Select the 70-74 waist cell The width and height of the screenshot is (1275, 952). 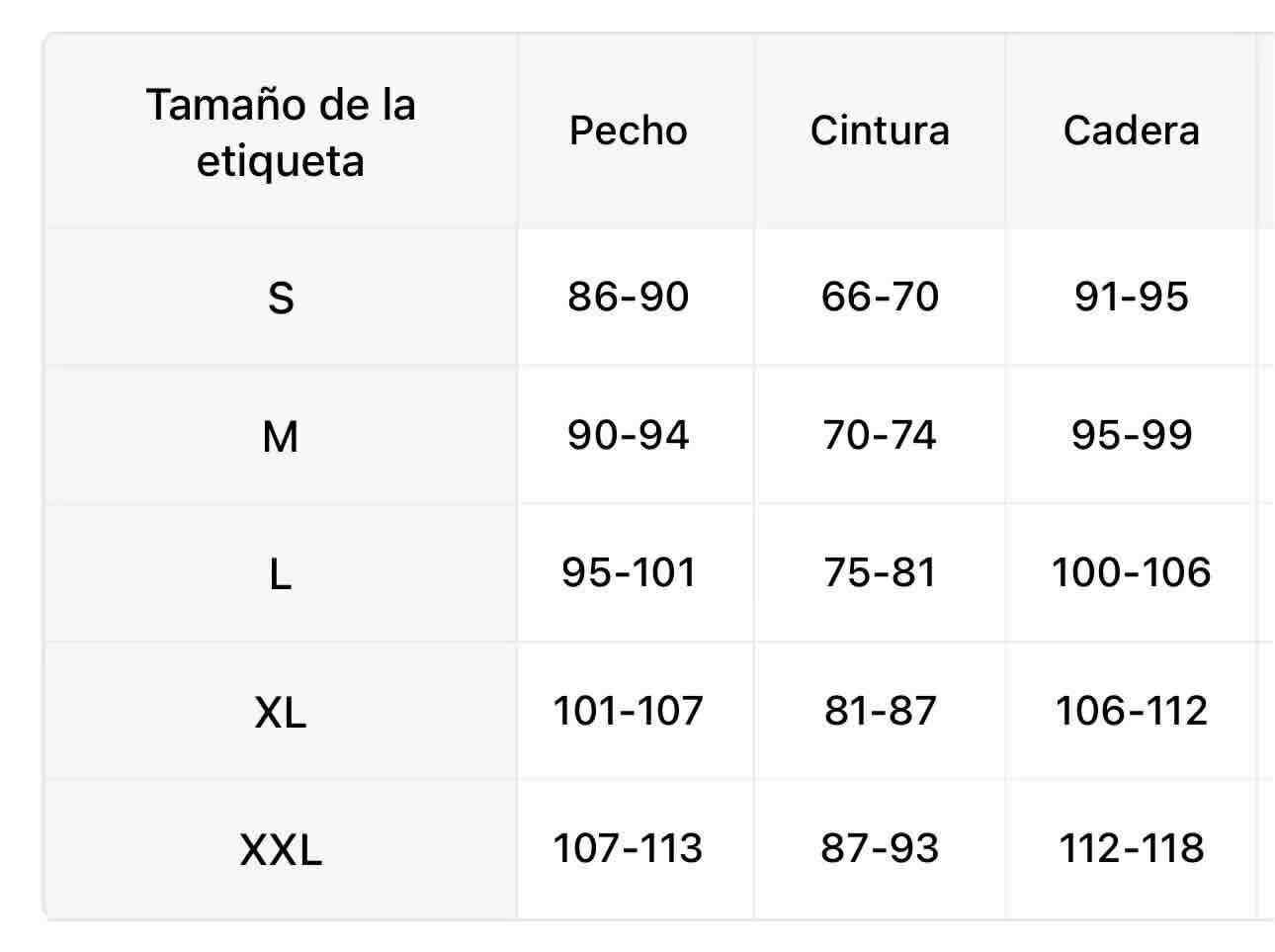880,435
